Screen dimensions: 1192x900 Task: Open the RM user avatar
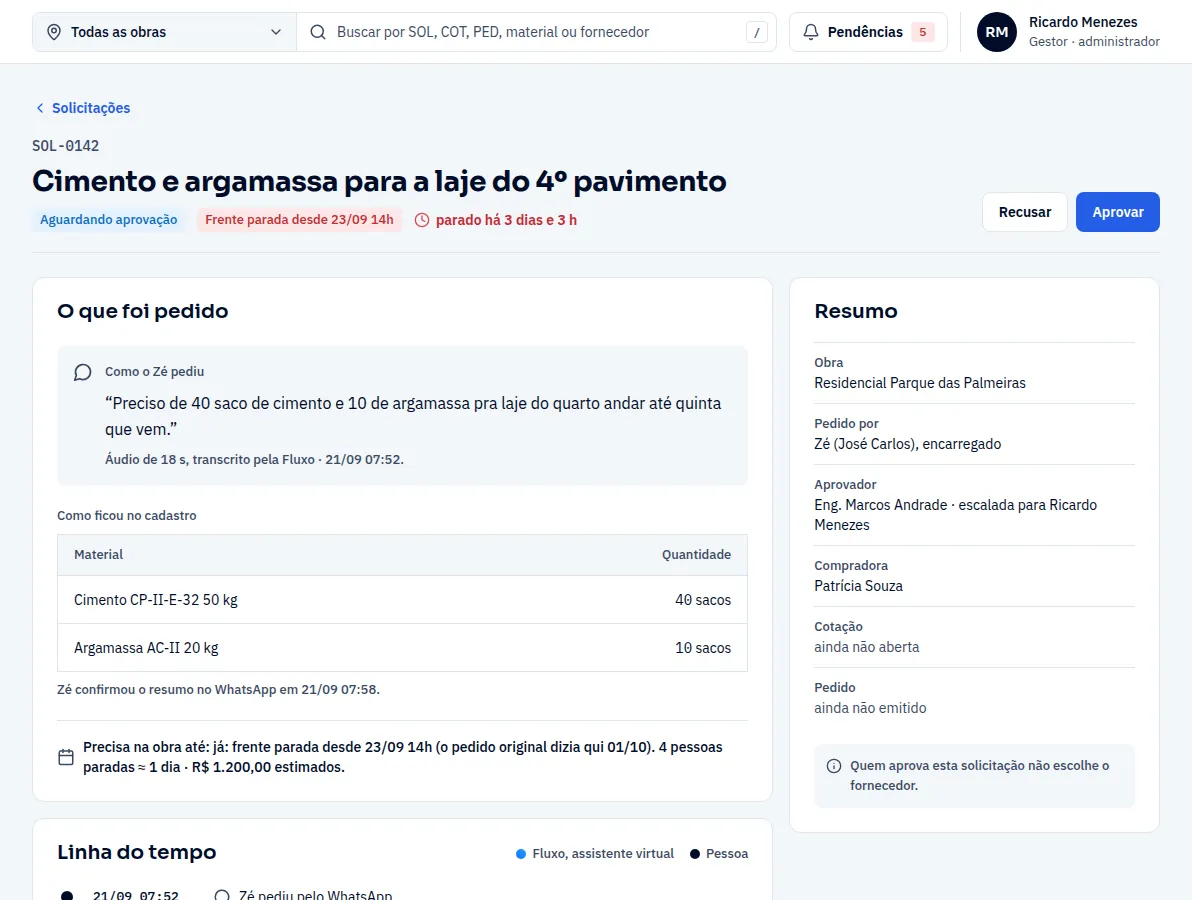point(997,32)
